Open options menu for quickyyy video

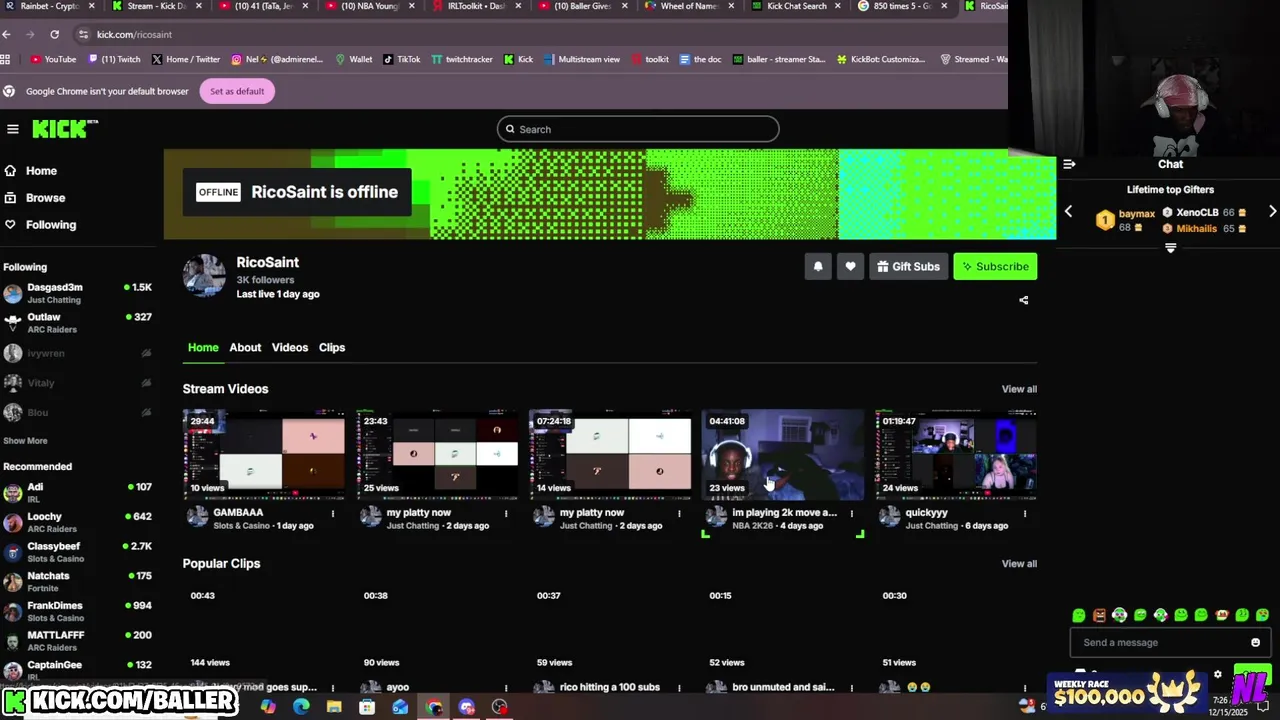tap(1025, 514)
